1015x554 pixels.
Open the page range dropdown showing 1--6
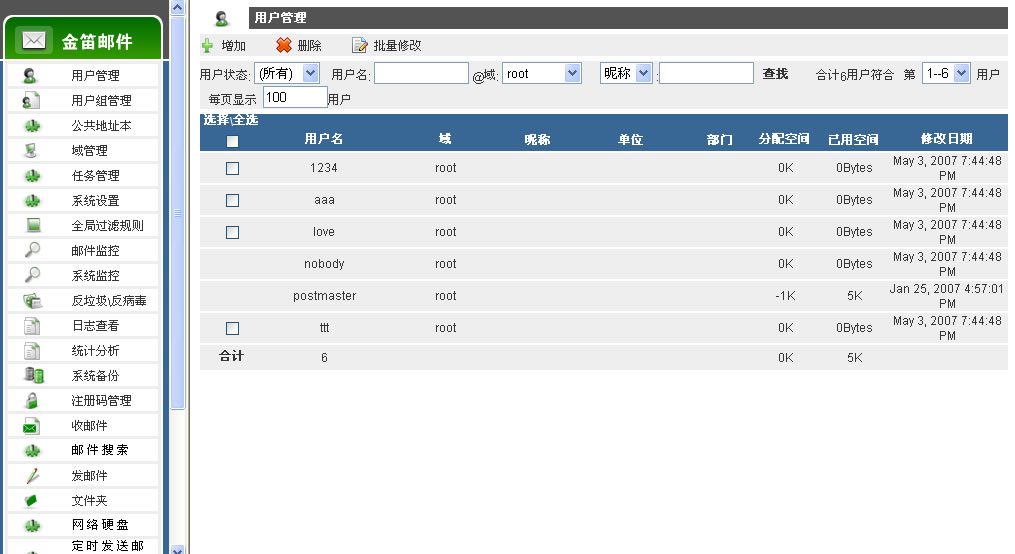click(x=946, y=73)
